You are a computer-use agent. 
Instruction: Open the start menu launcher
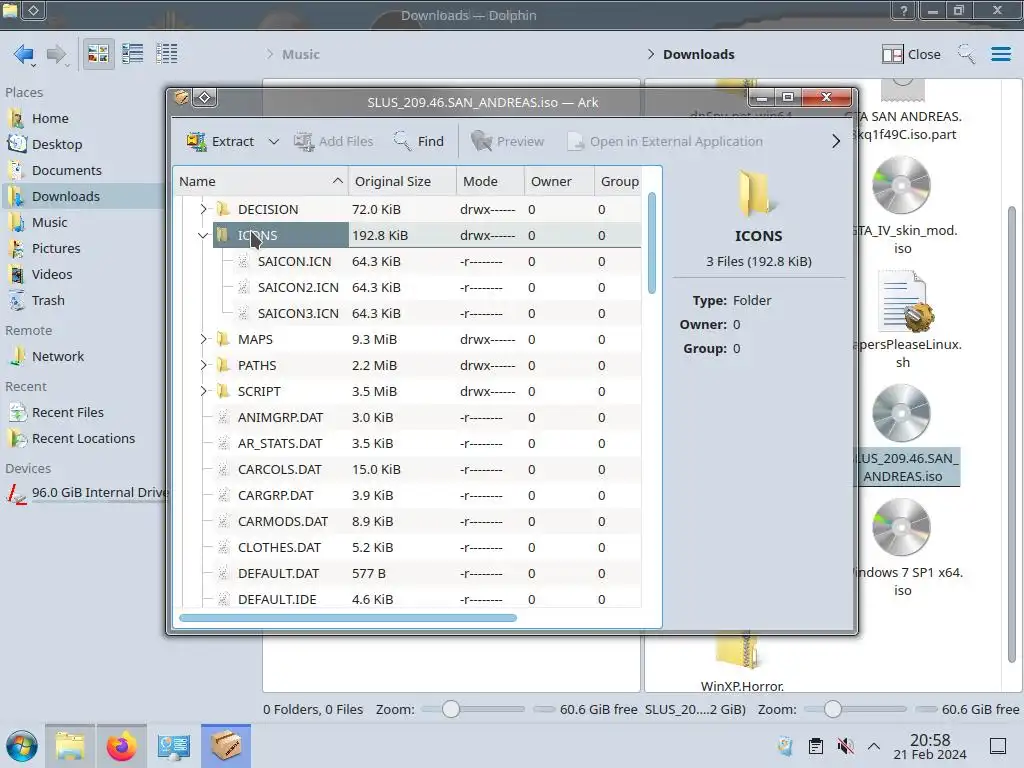click(x=22, y=746)
